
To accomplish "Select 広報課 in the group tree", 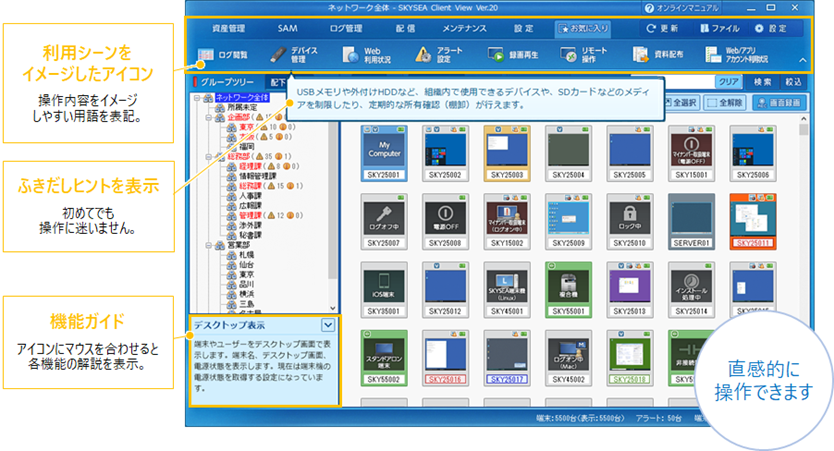I will point(251,206).
